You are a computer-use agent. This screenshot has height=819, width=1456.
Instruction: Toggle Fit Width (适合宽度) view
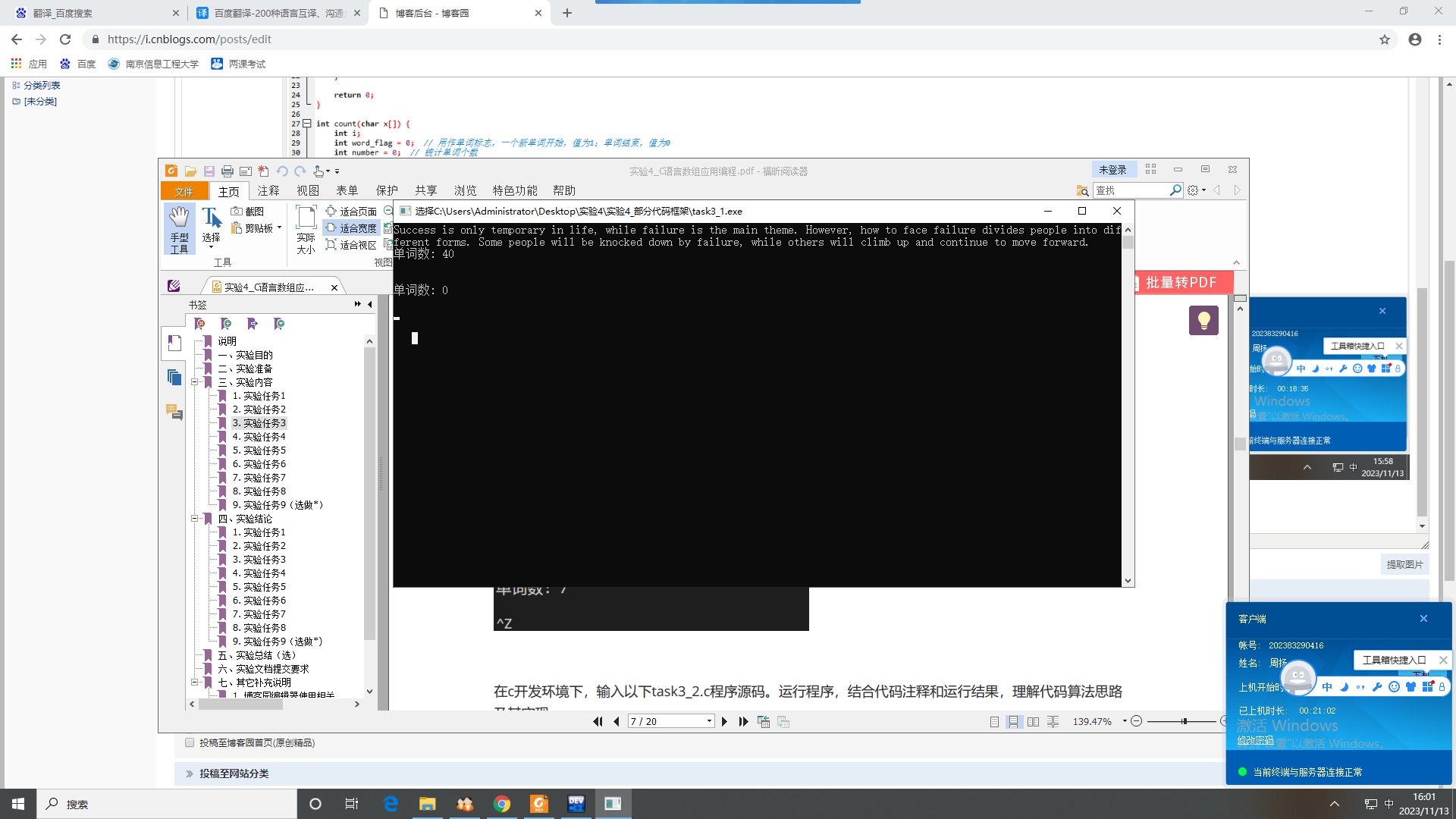click(x=351, y=228)
